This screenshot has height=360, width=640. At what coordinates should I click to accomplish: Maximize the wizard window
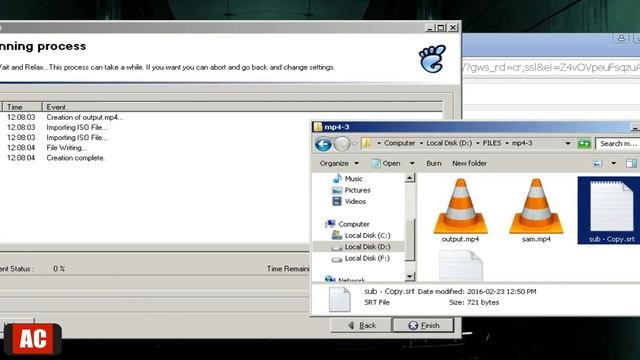click(441, 28)
